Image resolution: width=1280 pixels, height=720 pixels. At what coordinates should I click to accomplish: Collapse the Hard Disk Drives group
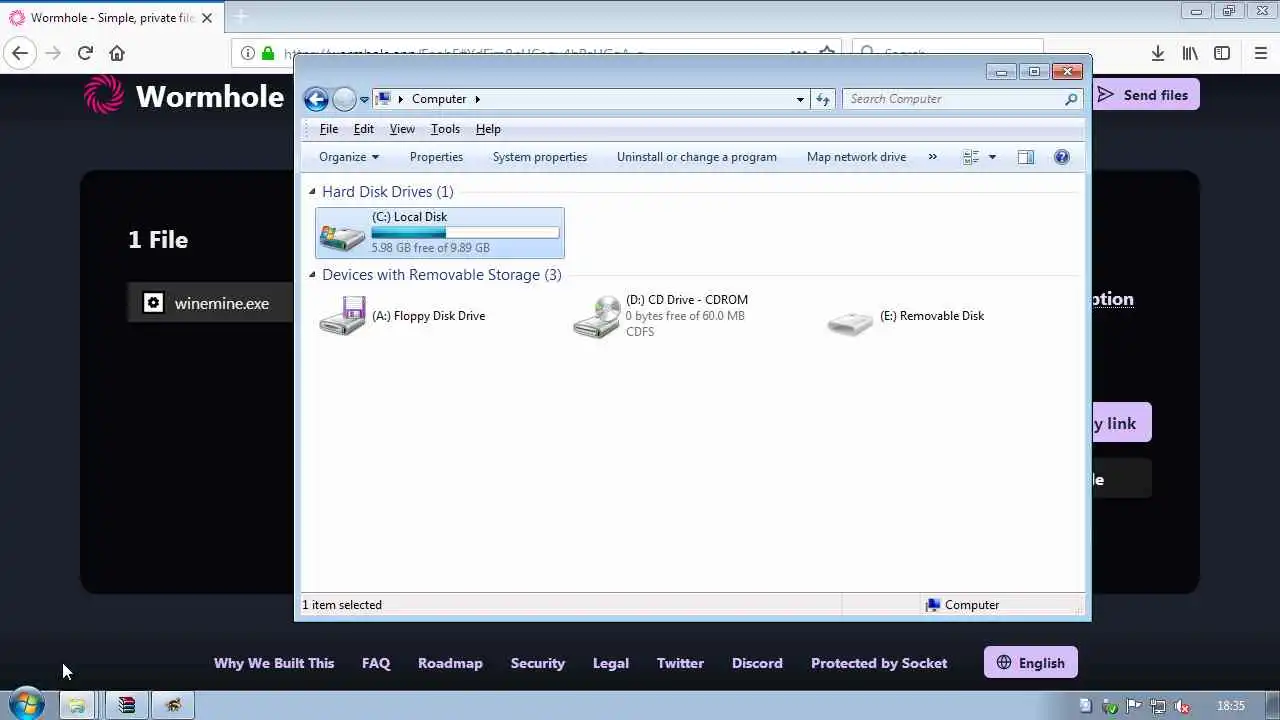pyautogui.click(x=312, y=191)
